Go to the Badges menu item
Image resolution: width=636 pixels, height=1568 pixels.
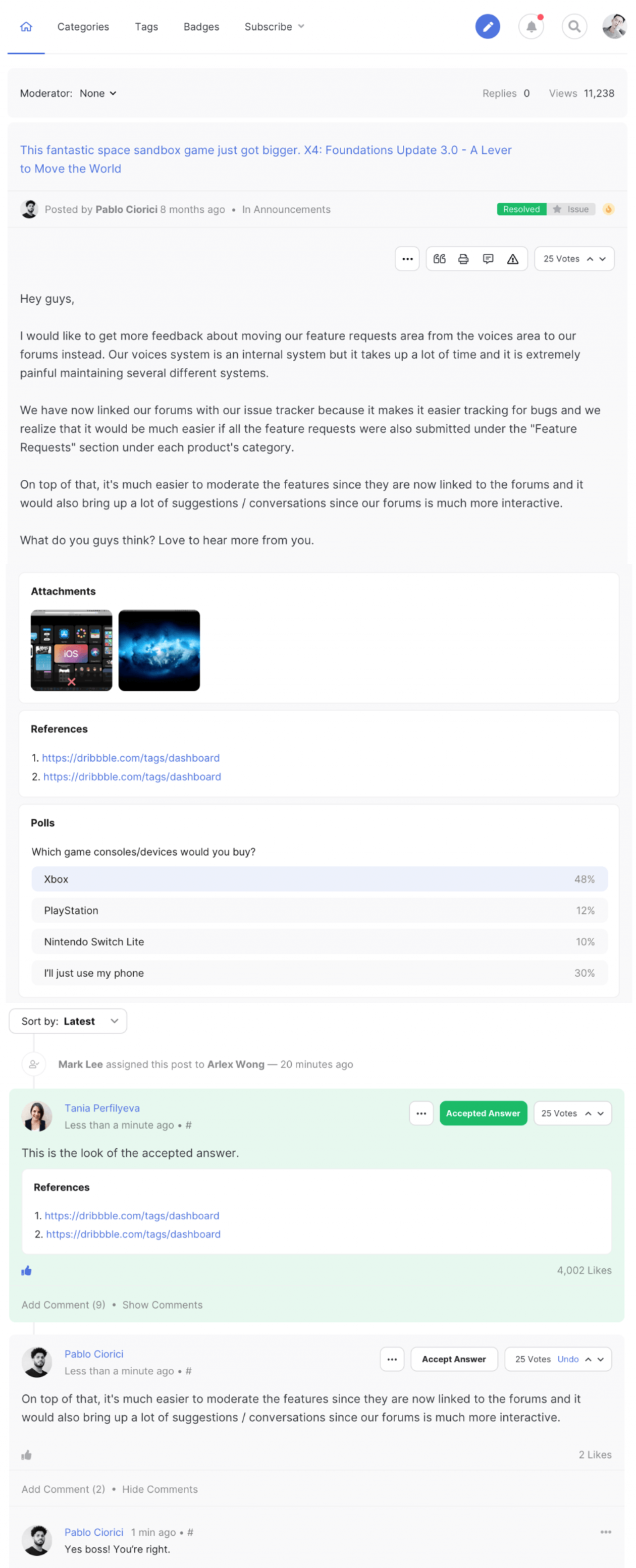[201, 27]
